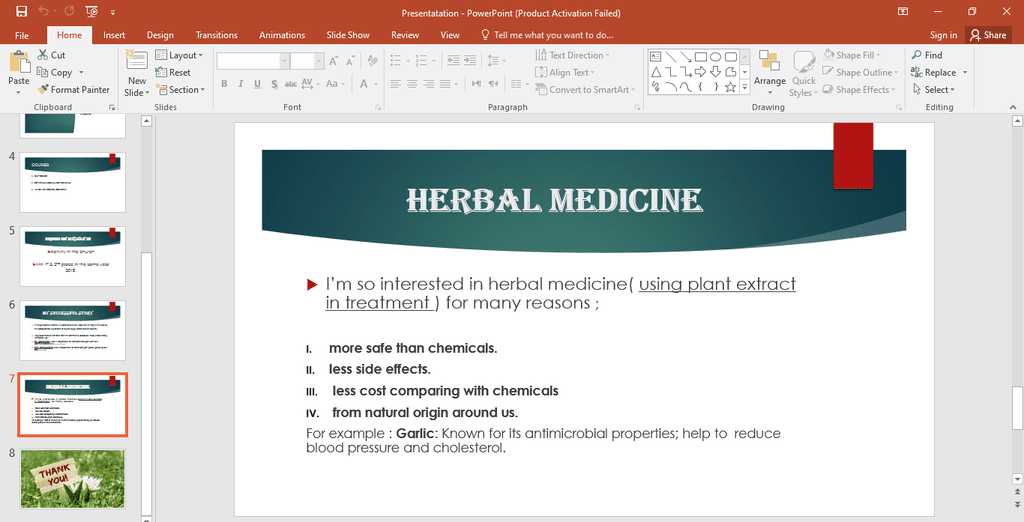Select the star shape in shapes gallery
This screenshot has height=522, width=1024.
click(730, 87)
